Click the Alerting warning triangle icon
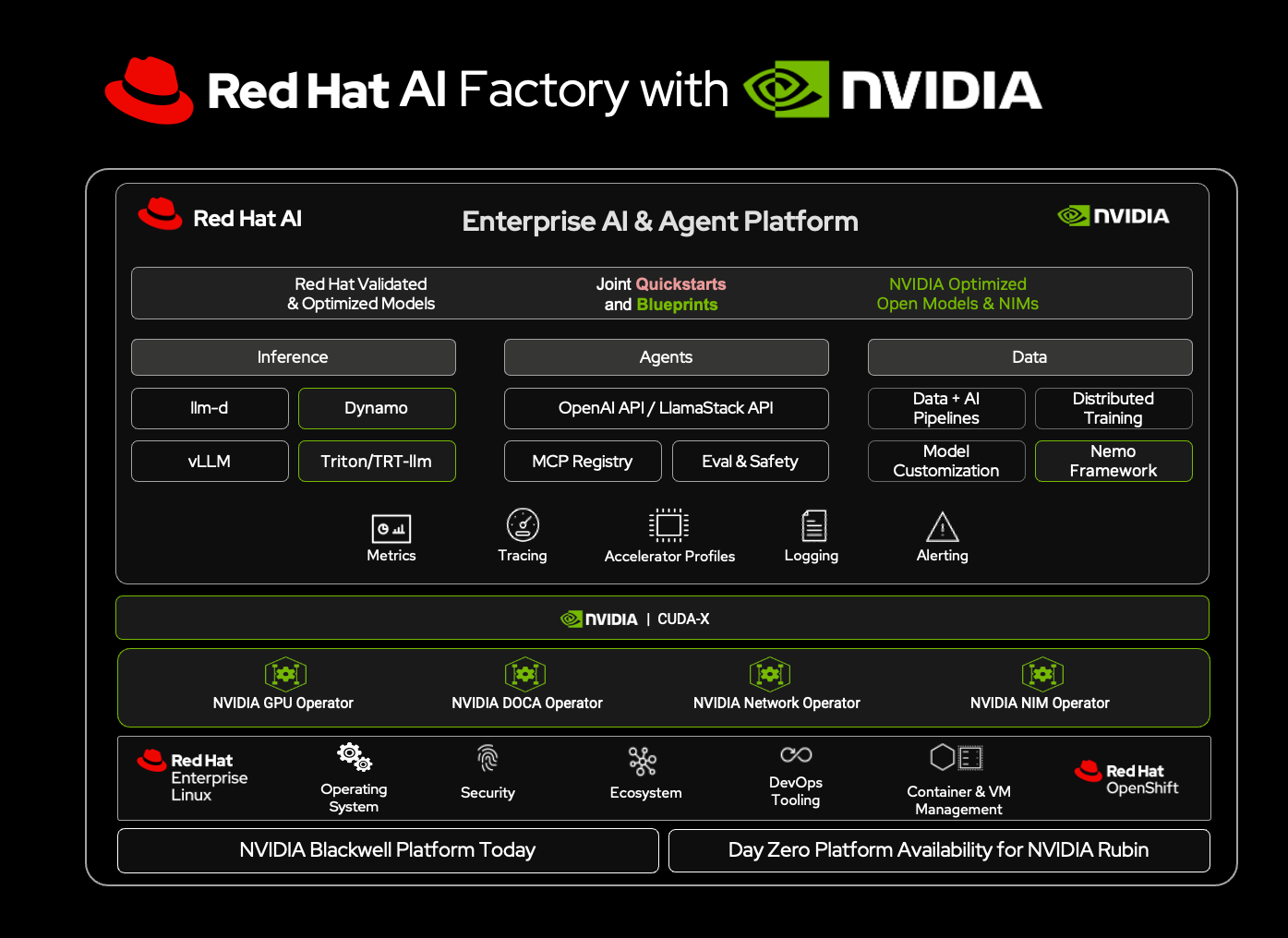This screenshot has width=1288, height=938. pyautogui.click(x=942, y=527)
